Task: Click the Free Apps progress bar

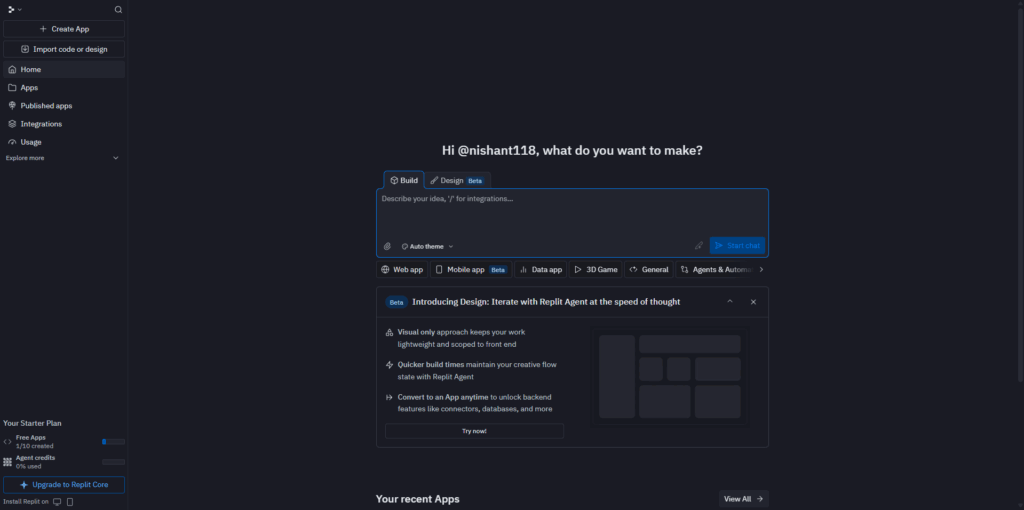Action: click(113, 441)
